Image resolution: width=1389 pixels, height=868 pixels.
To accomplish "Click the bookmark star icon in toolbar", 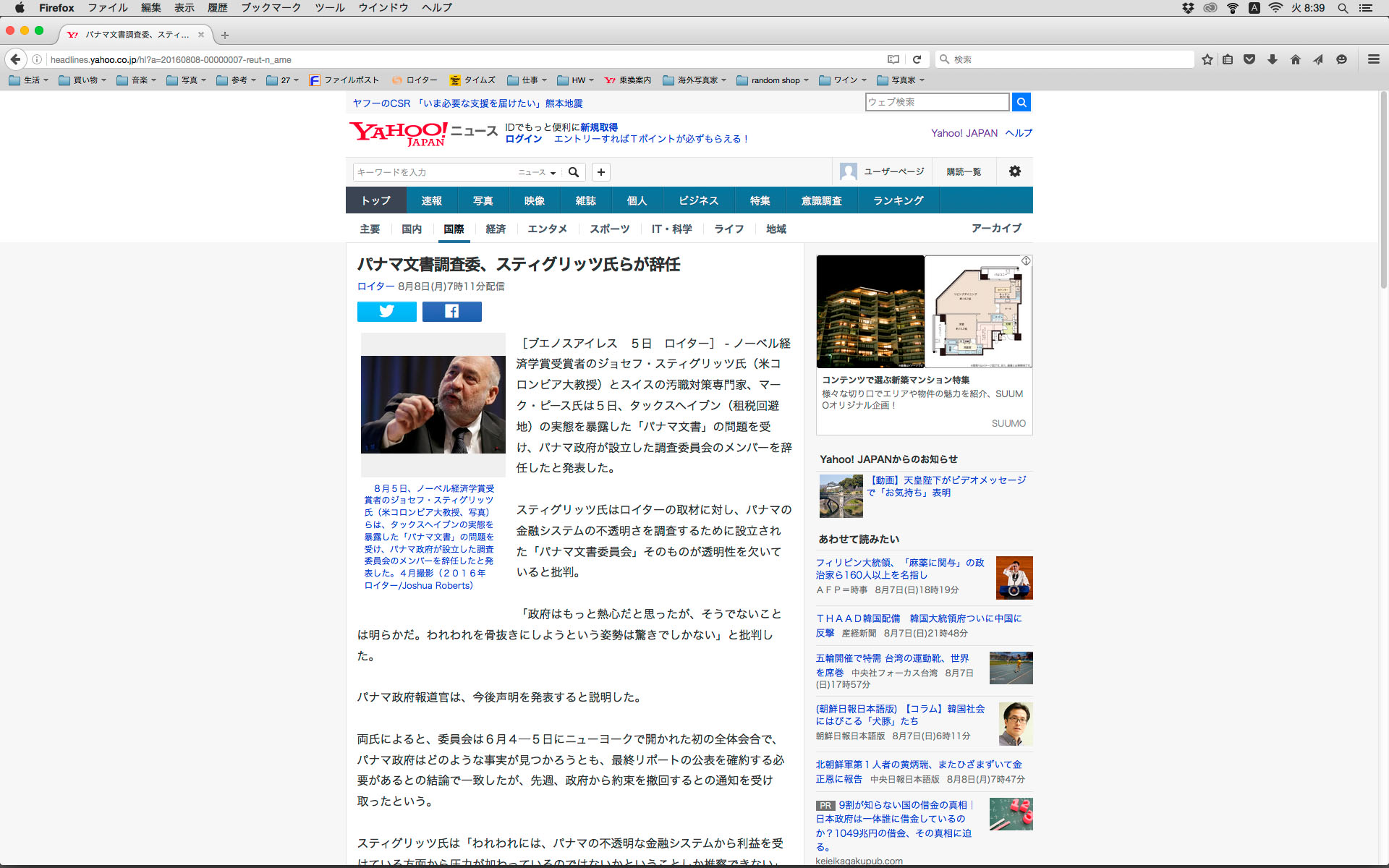I will 1207,59.
